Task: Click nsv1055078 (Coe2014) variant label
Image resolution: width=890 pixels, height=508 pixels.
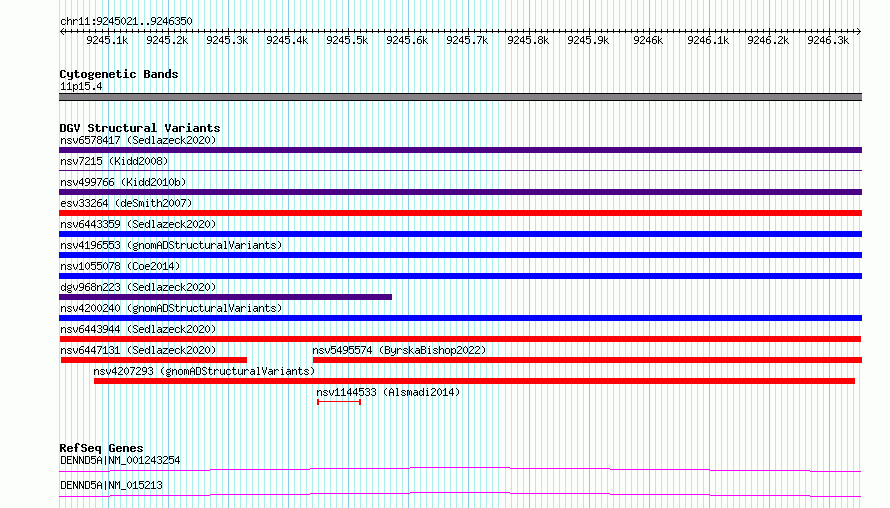Action: coord(120,266)
